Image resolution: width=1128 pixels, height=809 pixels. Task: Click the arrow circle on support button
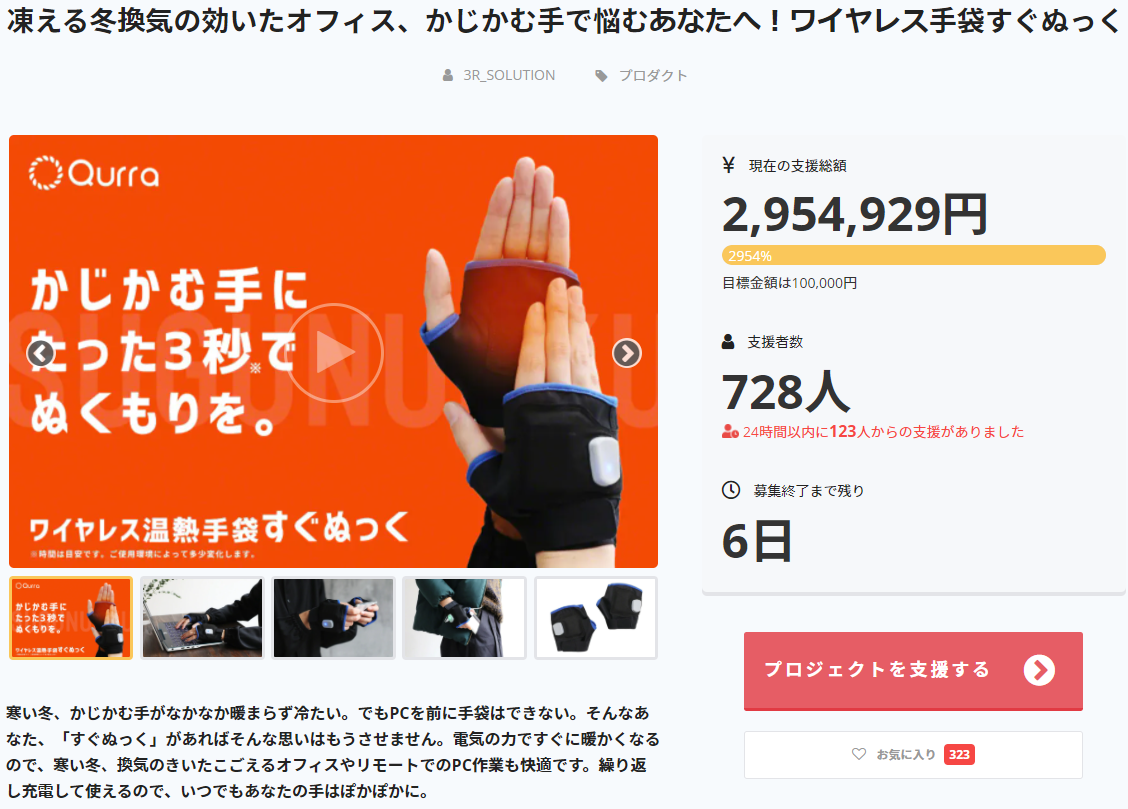click(1040, 670)
